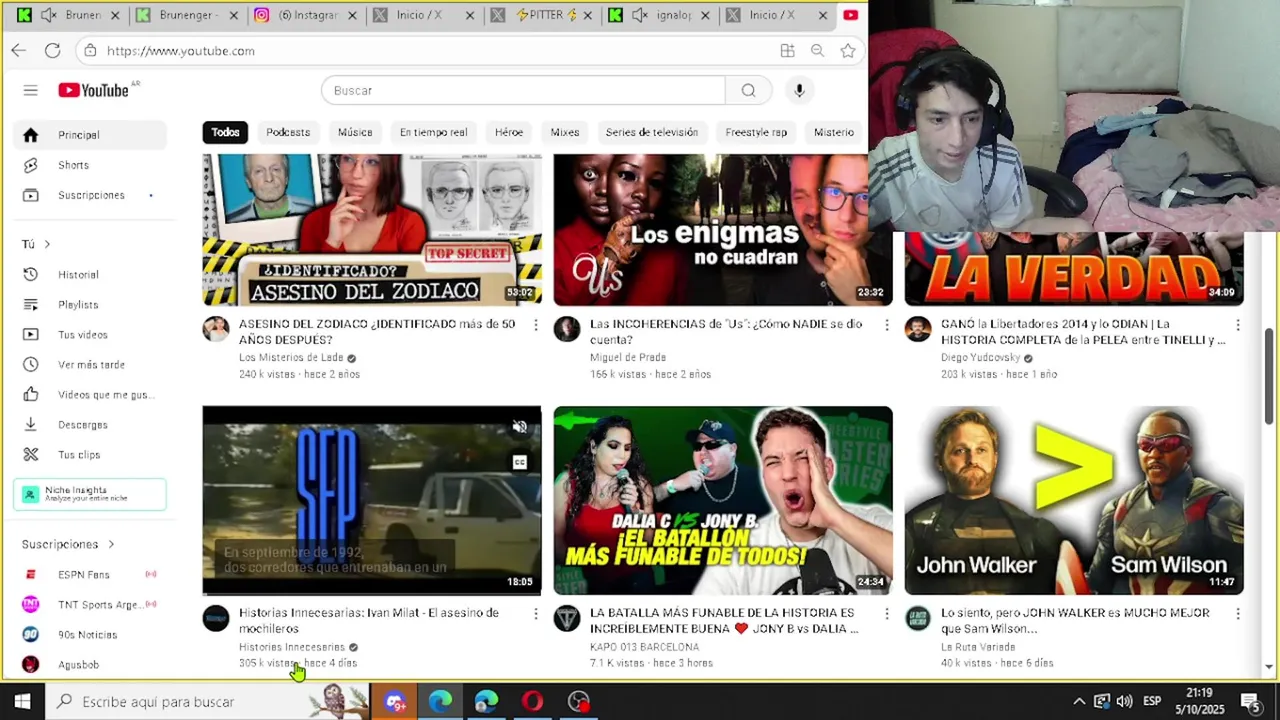Image resolution: width=1280 pixels, height=720 pixels.
Task: Show hidden system tray icons
Action: coord(1079,701)
